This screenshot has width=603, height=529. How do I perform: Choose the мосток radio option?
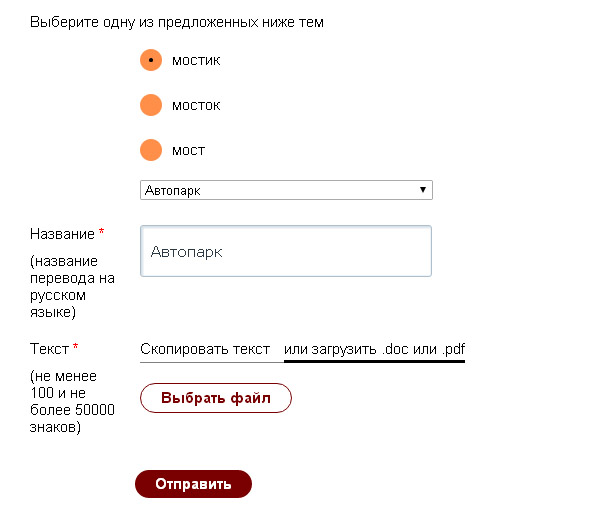click(x=151, y=105)
